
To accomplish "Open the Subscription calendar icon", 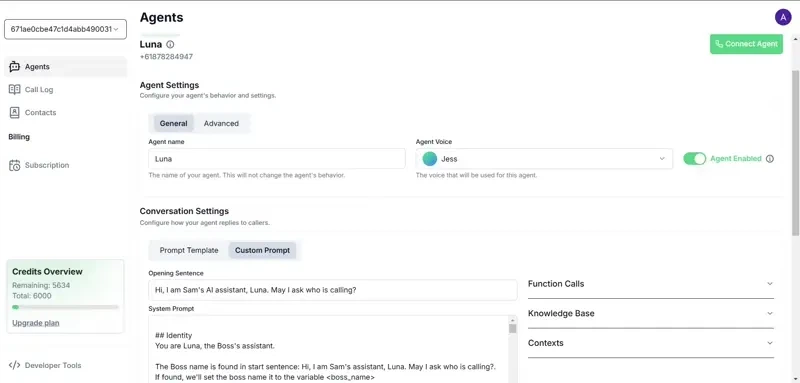I will pyautogui.click(x=14, y=165).
